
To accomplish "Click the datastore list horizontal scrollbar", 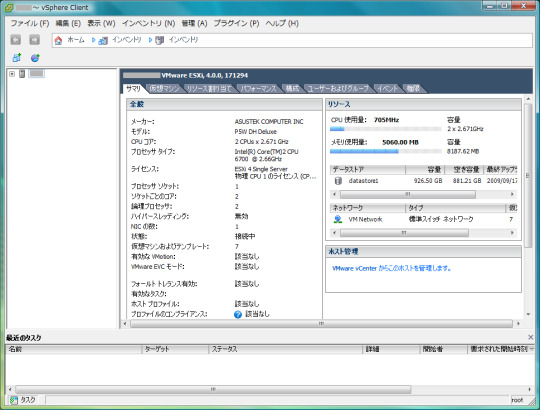I will tap(408, 195).
